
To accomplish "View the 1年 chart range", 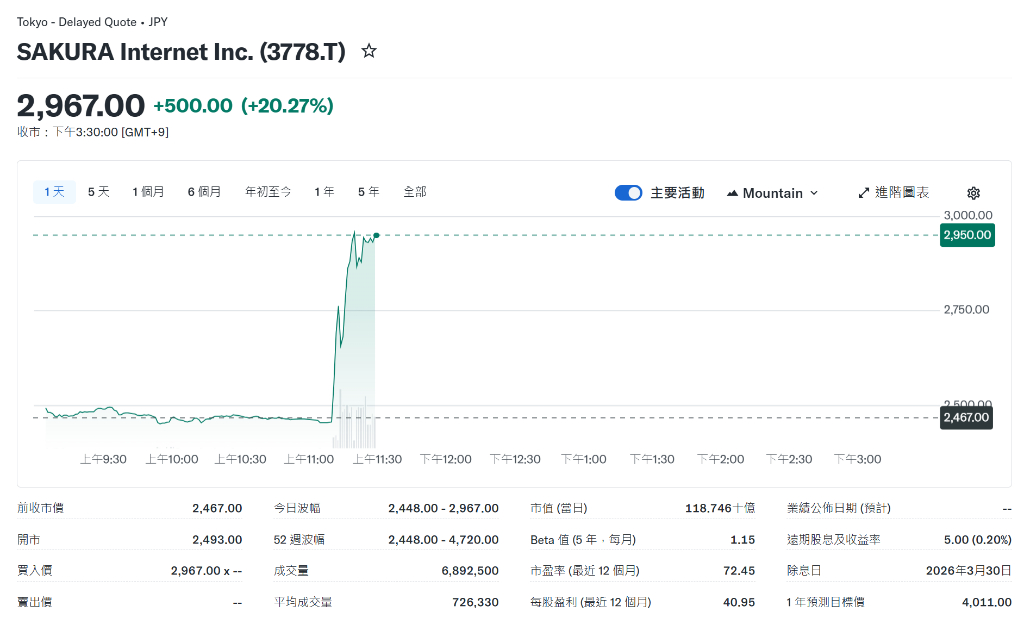I will point(323,191).
